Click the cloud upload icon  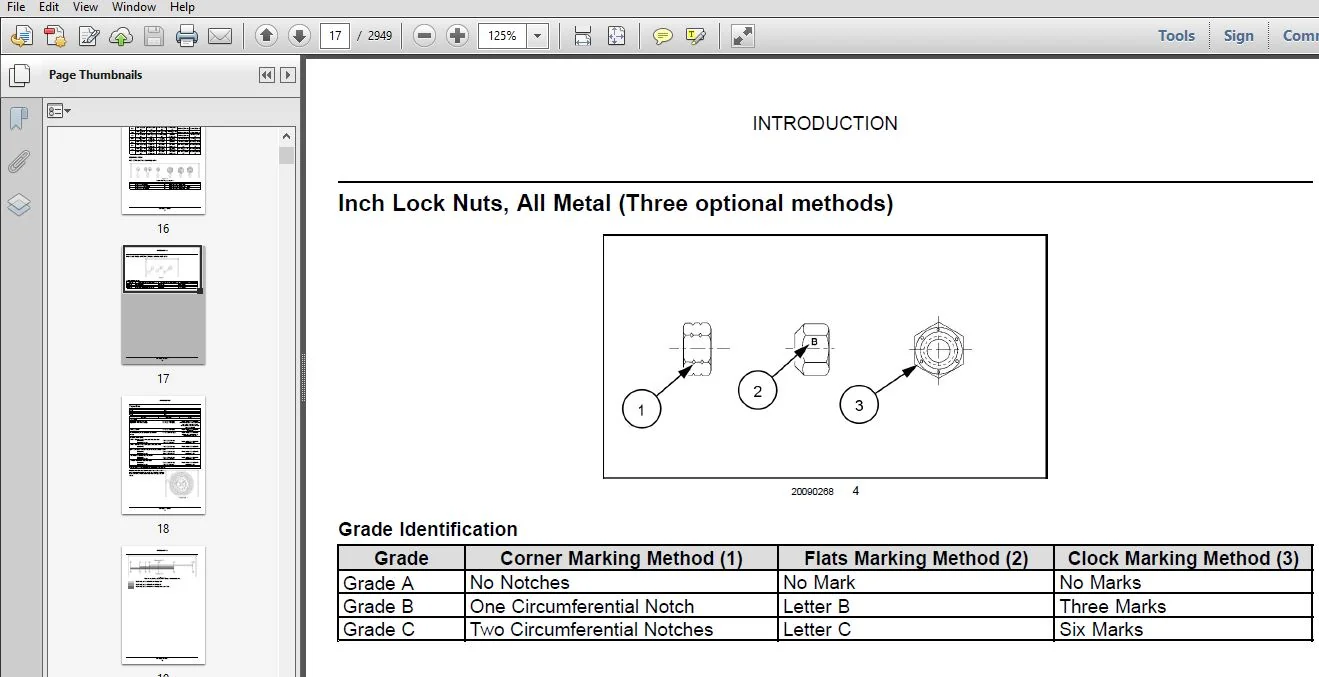pos(120,37)
